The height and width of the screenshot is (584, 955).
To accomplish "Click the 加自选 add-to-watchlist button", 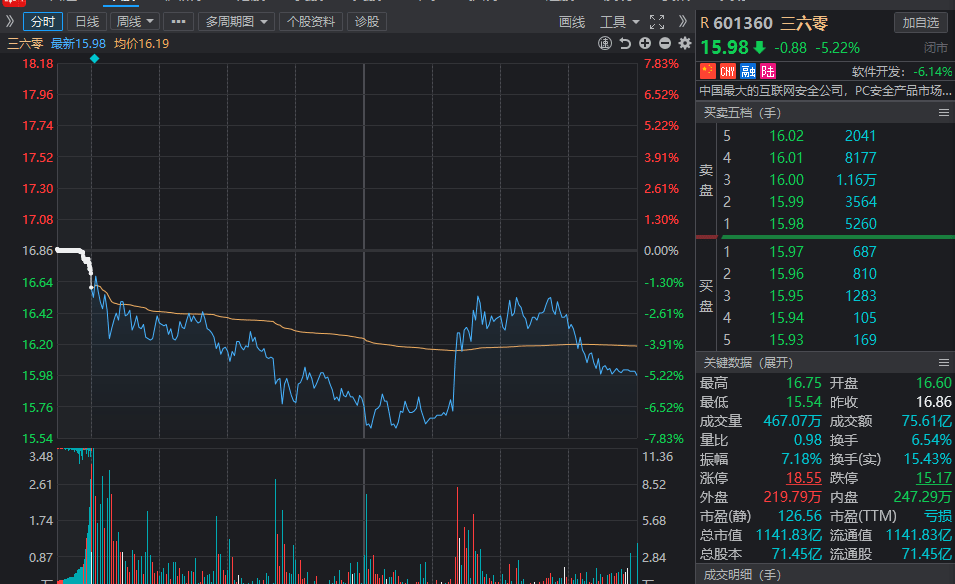I will tap(920, 23).
